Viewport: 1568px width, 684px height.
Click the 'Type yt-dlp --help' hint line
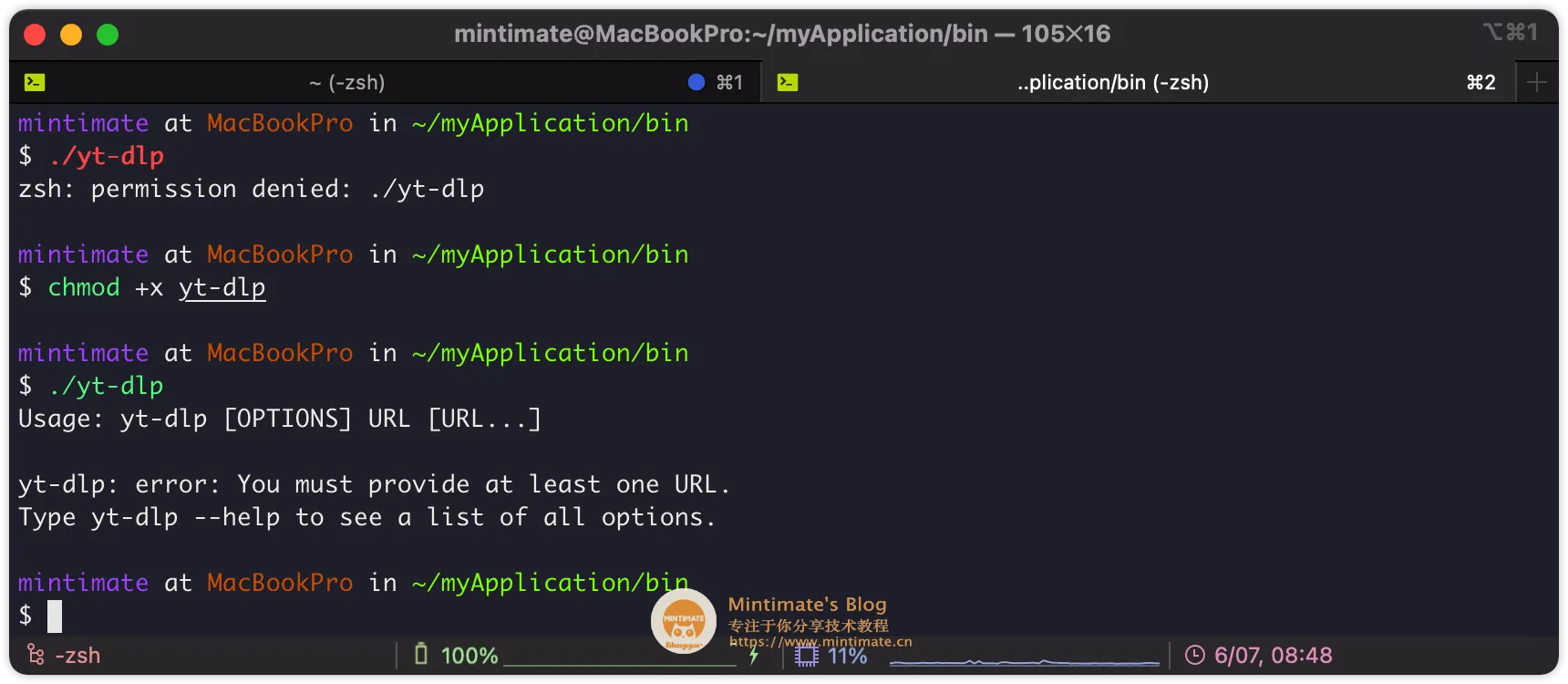click(367, 517)
